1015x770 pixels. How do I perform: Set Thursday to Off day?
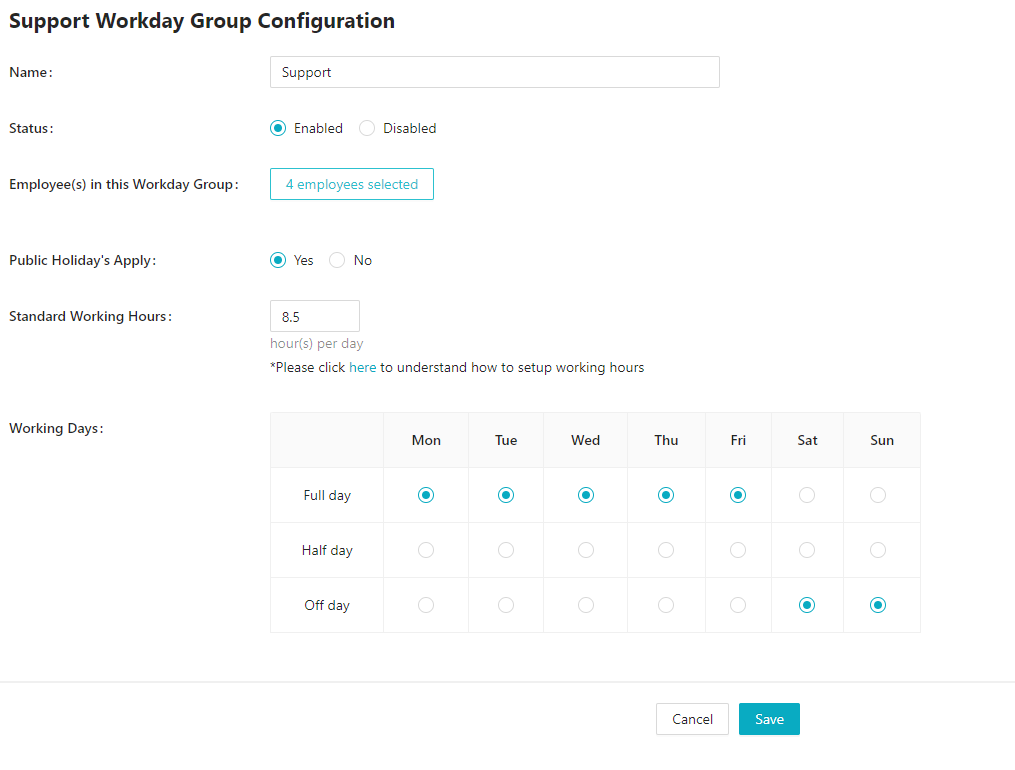666,605
